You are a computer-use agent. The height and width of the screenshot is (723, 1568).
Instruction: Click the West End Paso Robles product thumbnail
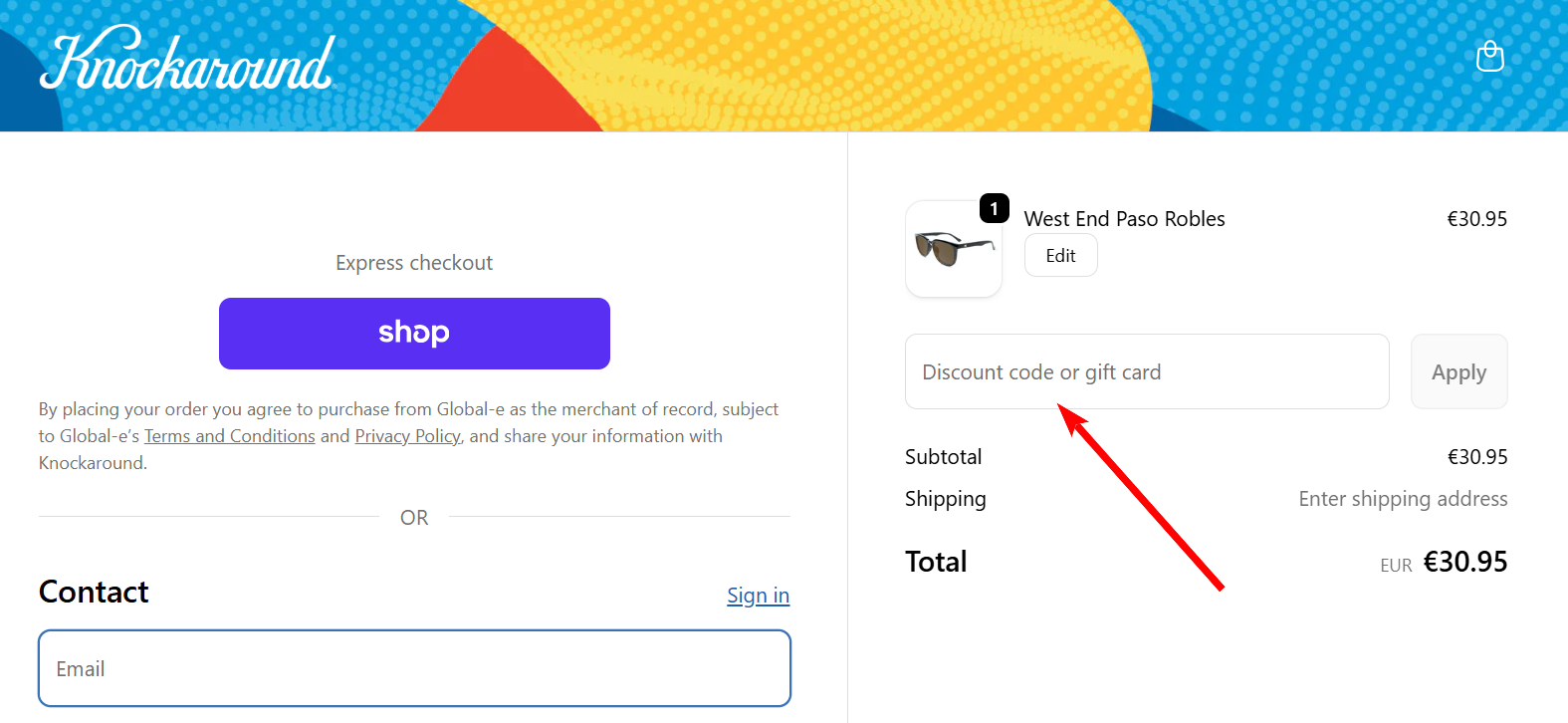(x=953, y=249)
